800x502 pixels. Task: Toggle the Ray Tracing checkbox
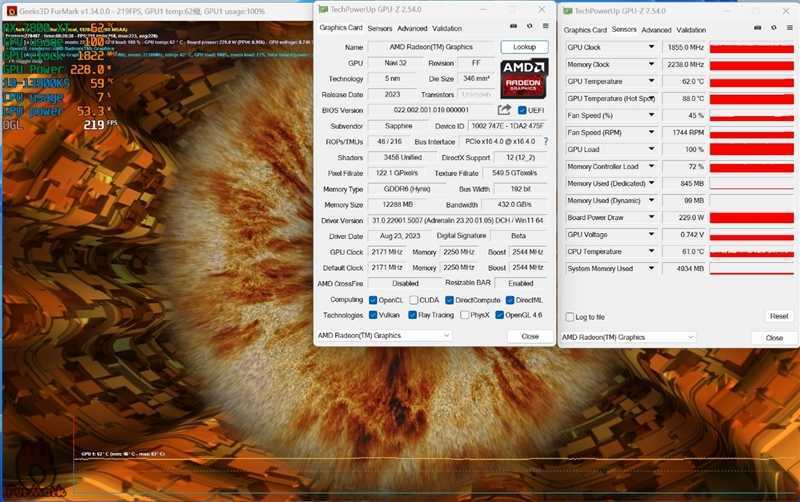click(x=412, y=315)
